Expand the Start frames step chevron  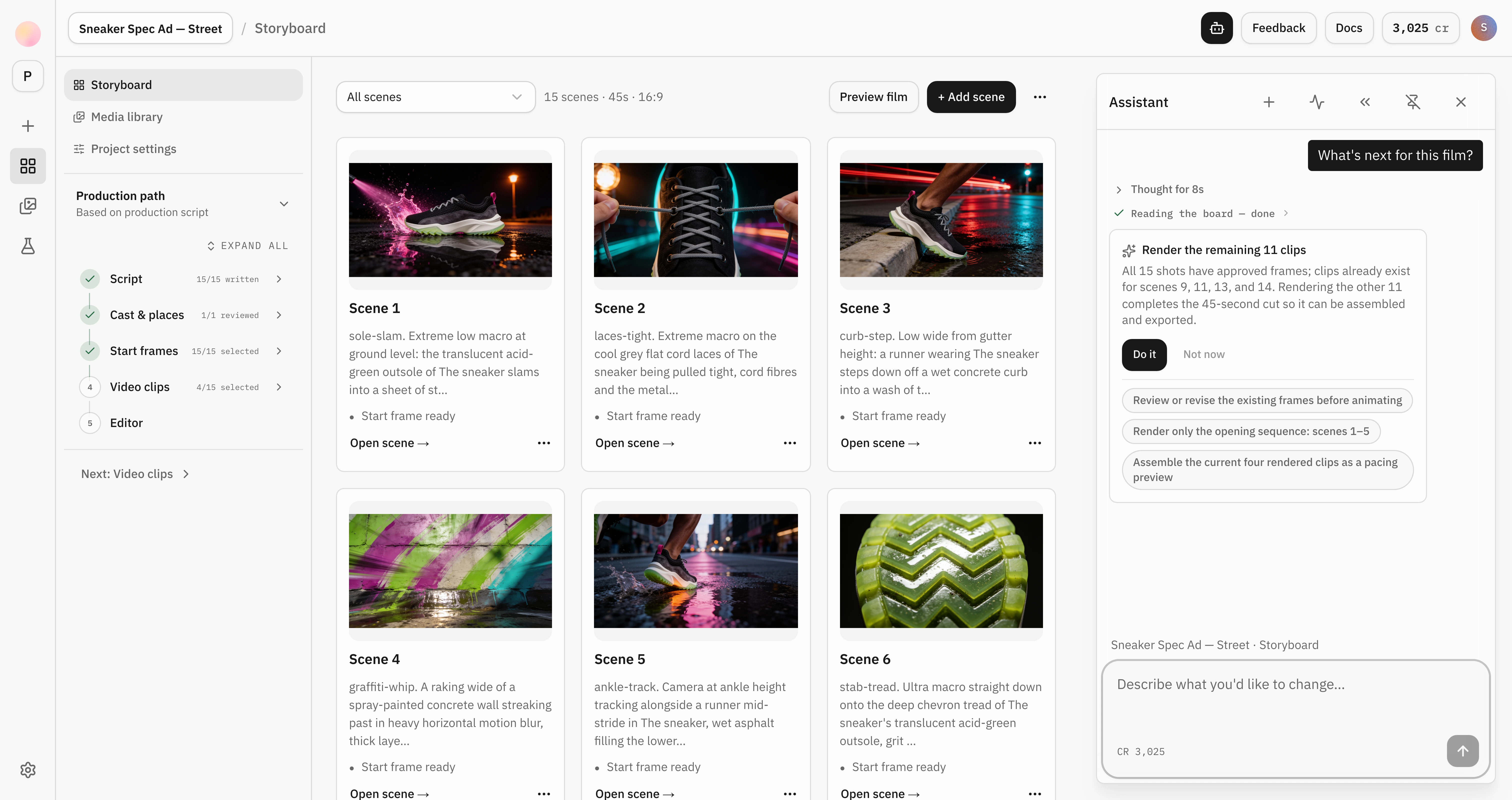(x=279, y=351)
